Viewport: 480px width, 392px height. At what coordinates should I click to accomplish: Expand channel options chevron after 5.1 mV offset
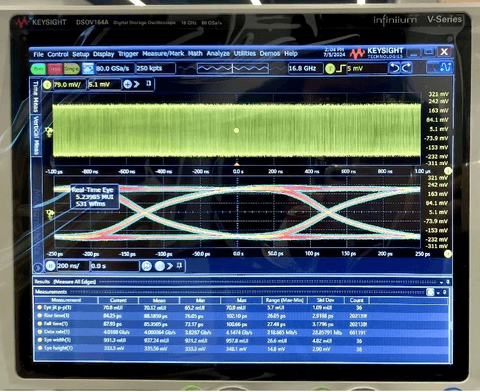(x=137, y=84)
